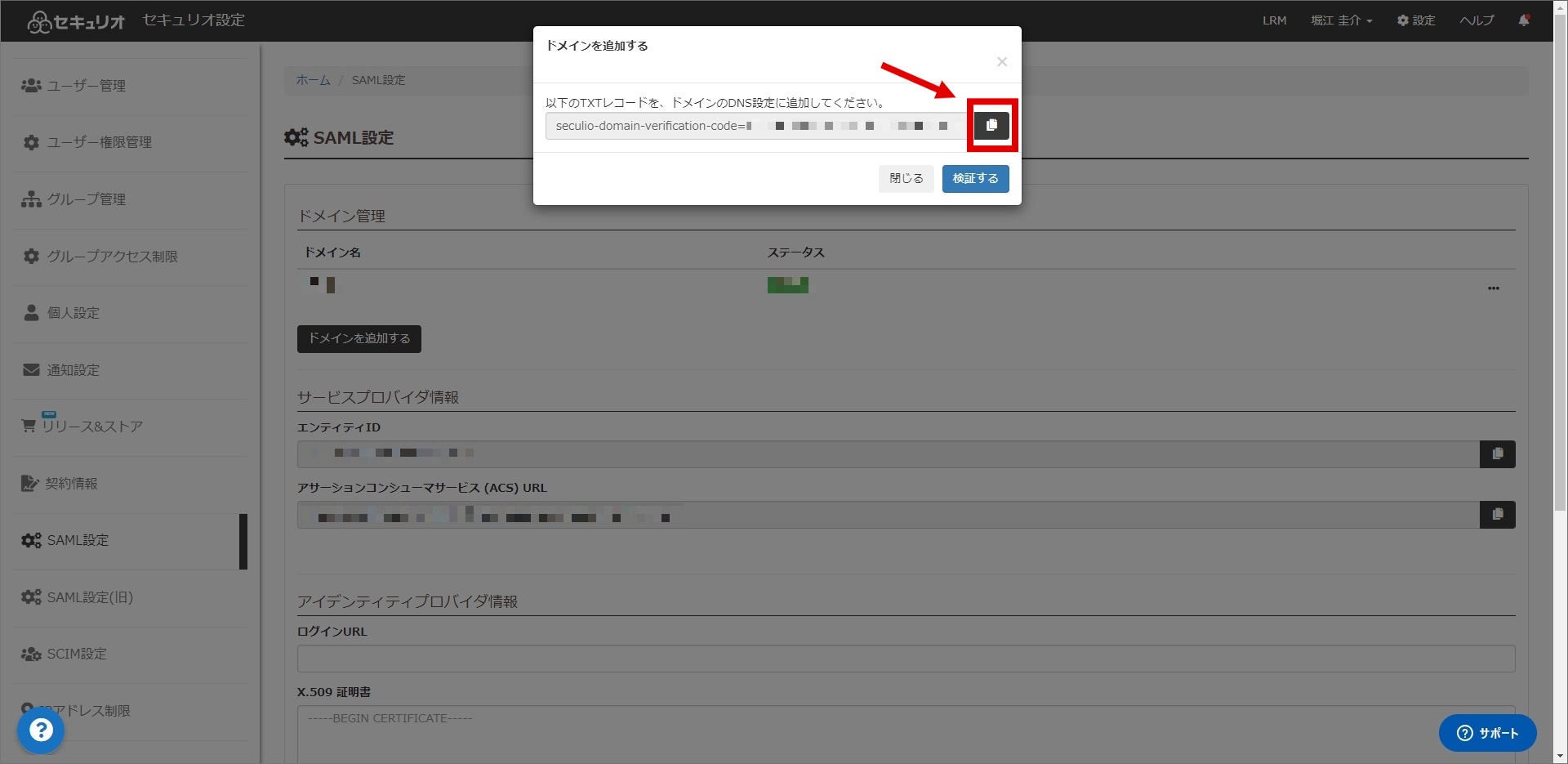Click the 通知設定 envelope icon

31,369
